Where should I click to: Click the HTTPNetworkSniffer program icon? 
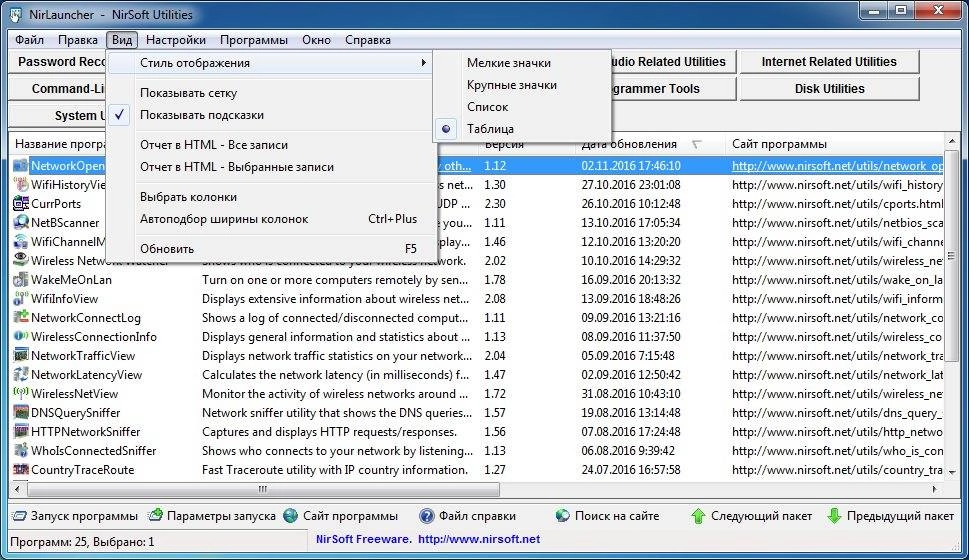point(21,431)
